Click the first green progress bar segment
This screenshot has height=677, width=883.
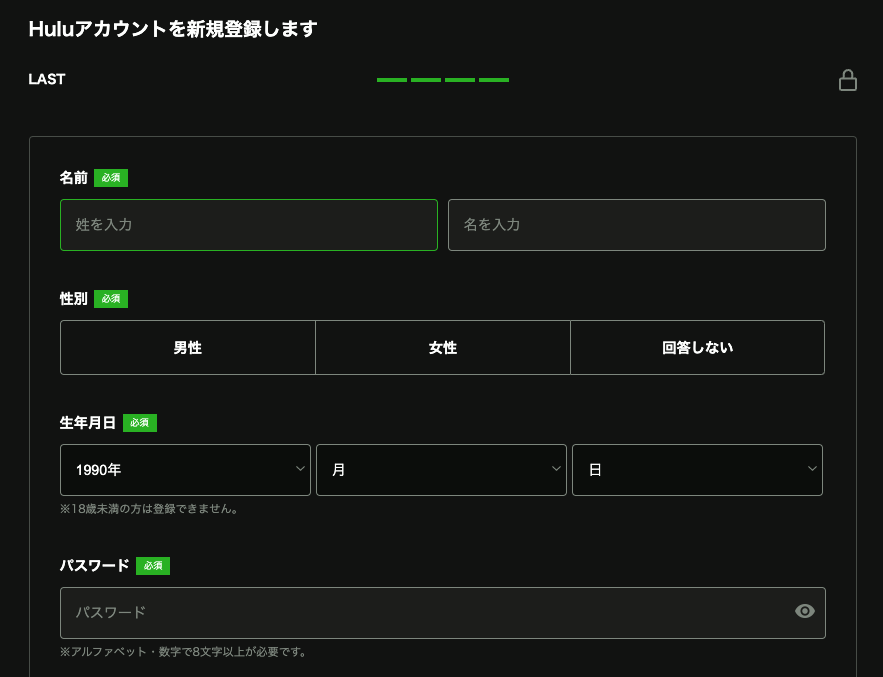click(x=392, y=80)
